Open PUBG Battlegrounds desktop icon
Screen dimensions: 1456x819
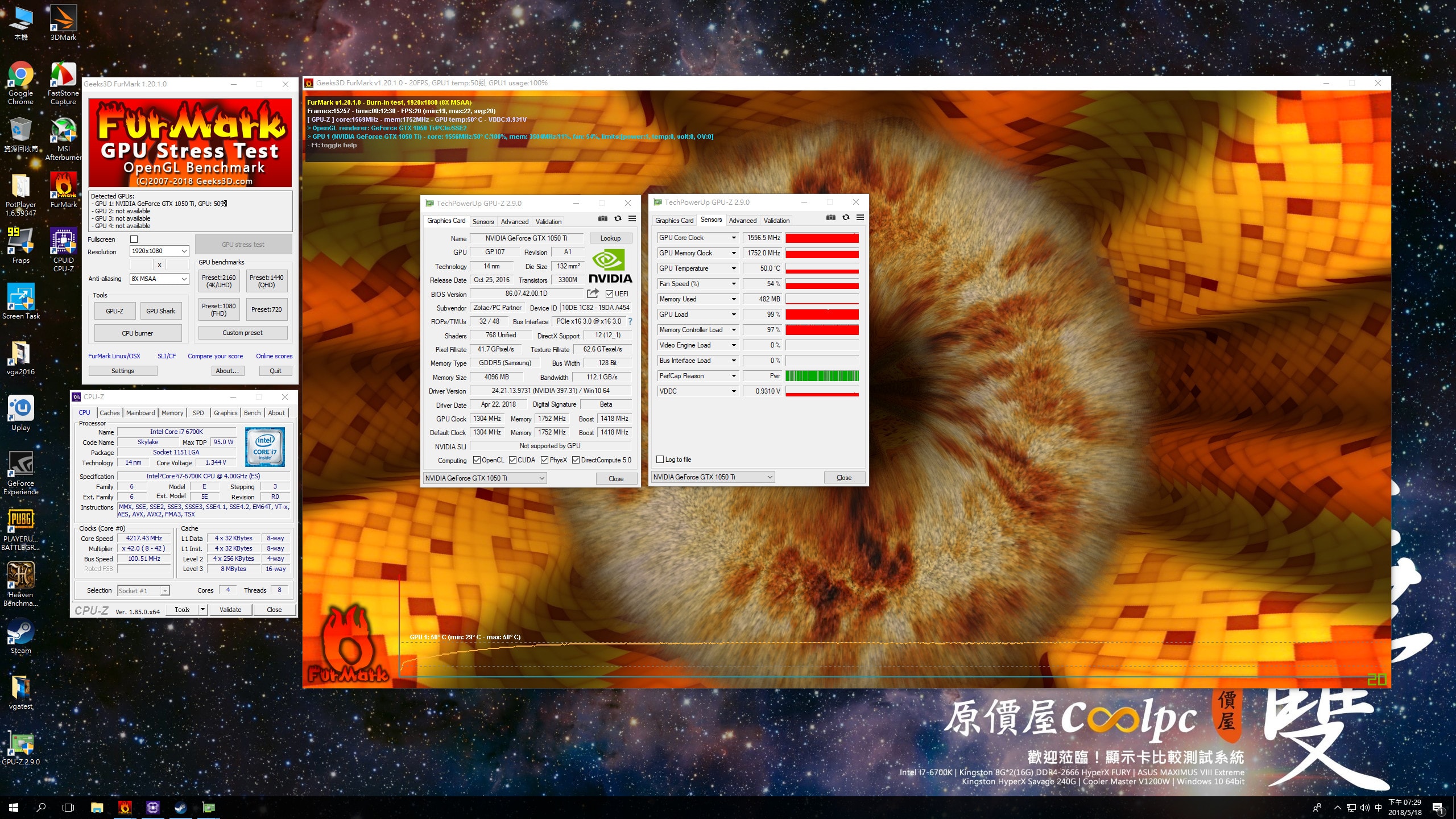pyautogui.click(x=20, y=529)
